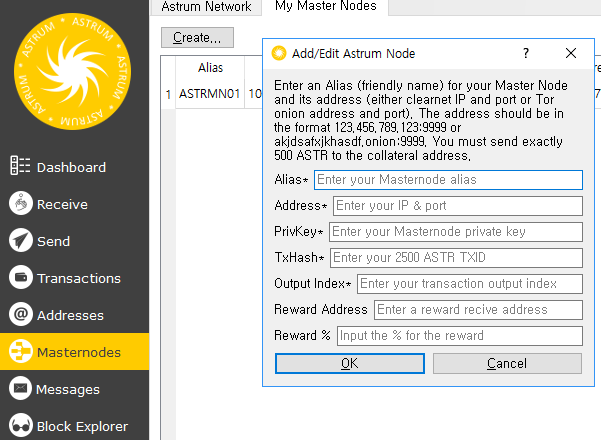Open the Addresses @ icon
The width and height of the screenshot is (601, 440).
(21, 314)
